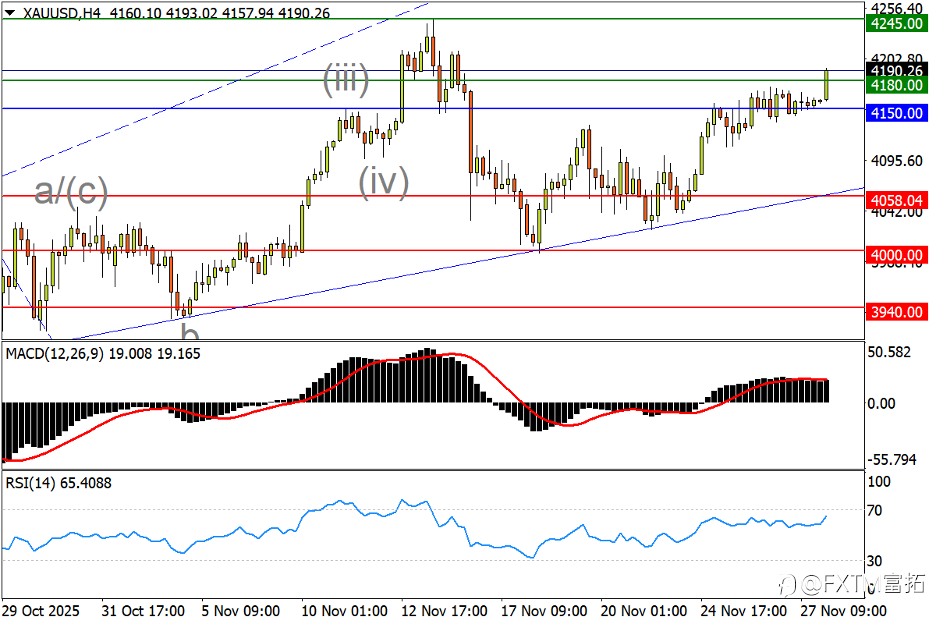
Task: Click the RSI 30 level value
Action: click(875, 560)
